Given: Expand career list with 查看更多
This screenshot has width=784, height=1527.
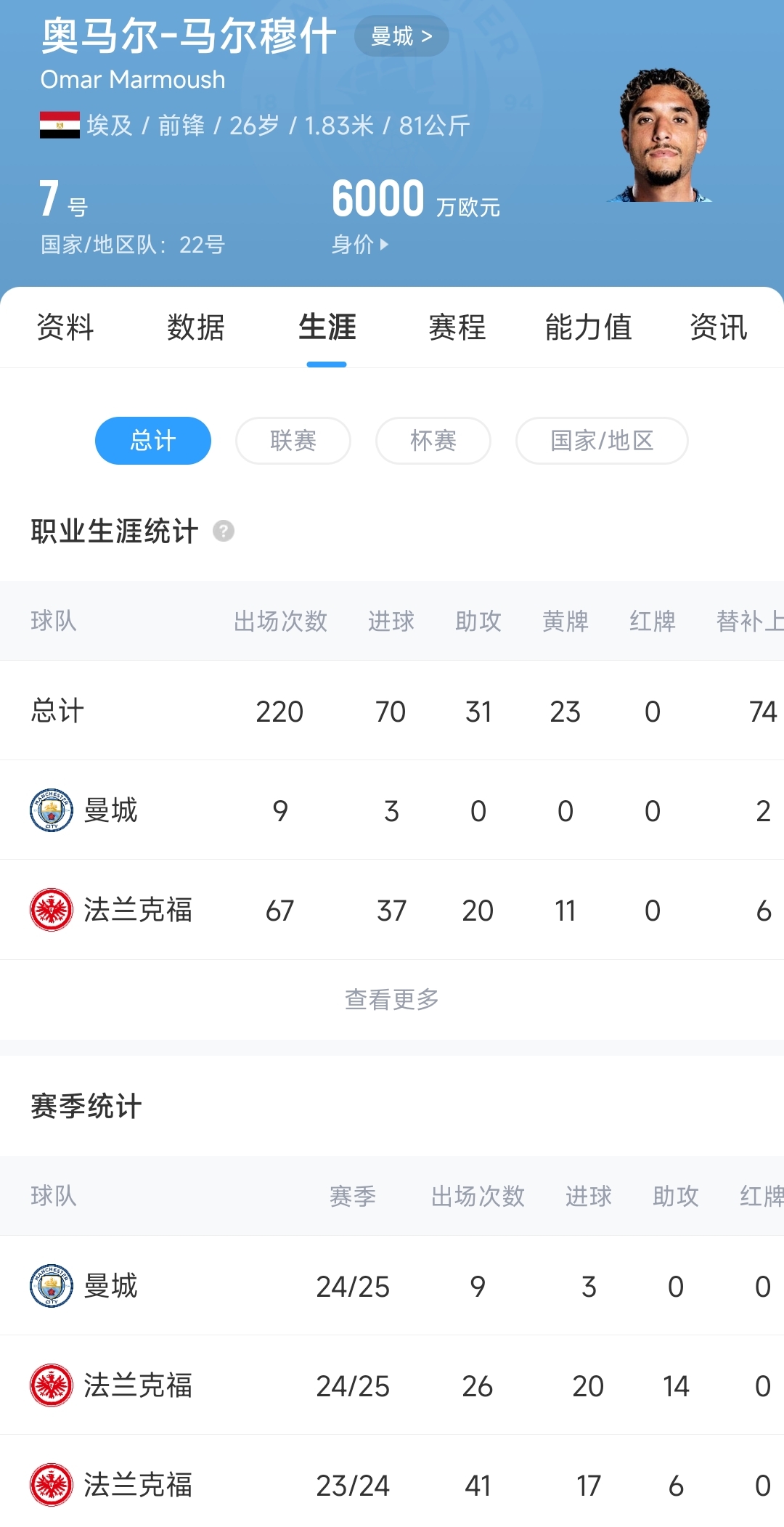Looking at the screenshot, I should 392,1000.
